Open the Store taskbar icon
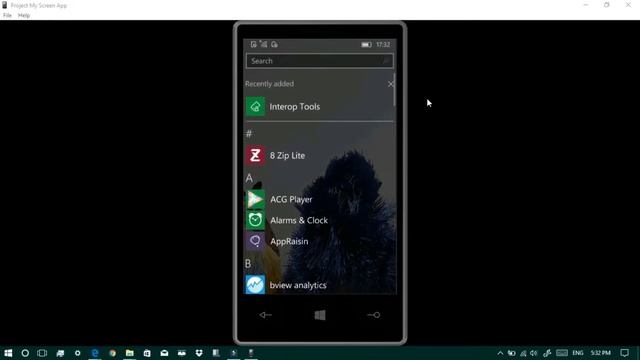Image resolution: width=640 pixels, height=360 pixels. click(147, 353)
